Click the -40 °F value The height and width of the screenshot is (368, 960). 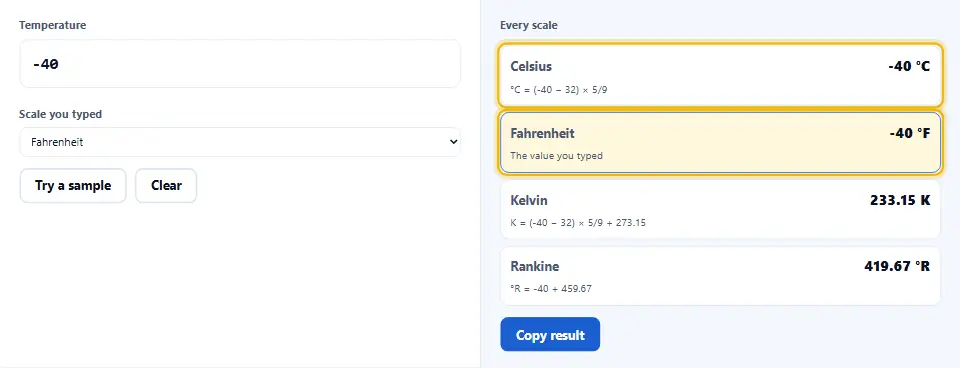[x=910, y=133]
